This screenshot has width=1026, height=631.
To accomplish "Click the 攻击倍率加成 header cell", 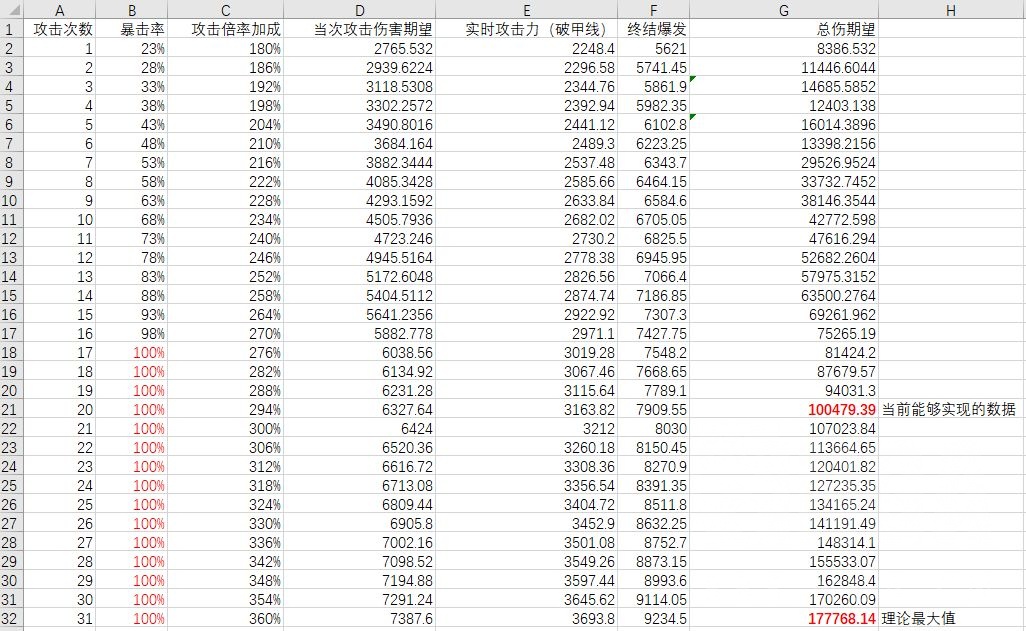I will (x=226, y=29).
